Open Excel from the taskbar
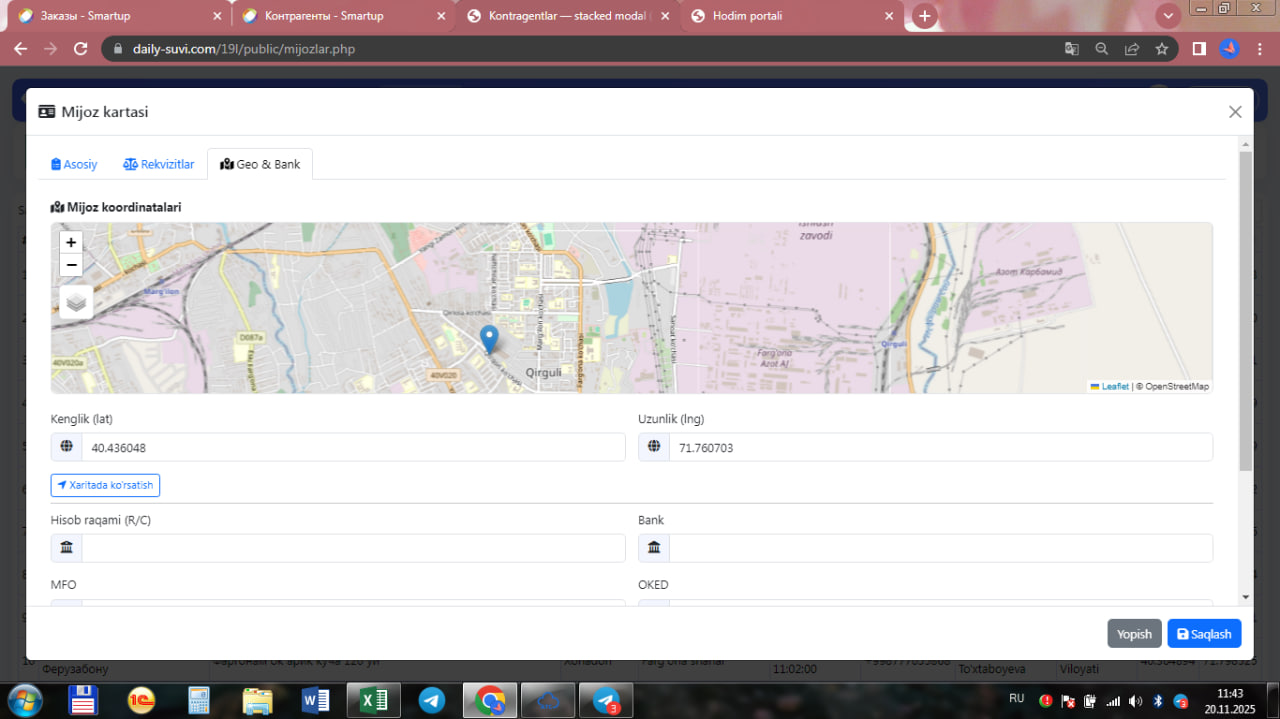The height and width of the screenshot is (719, 1280). point(373,700)
